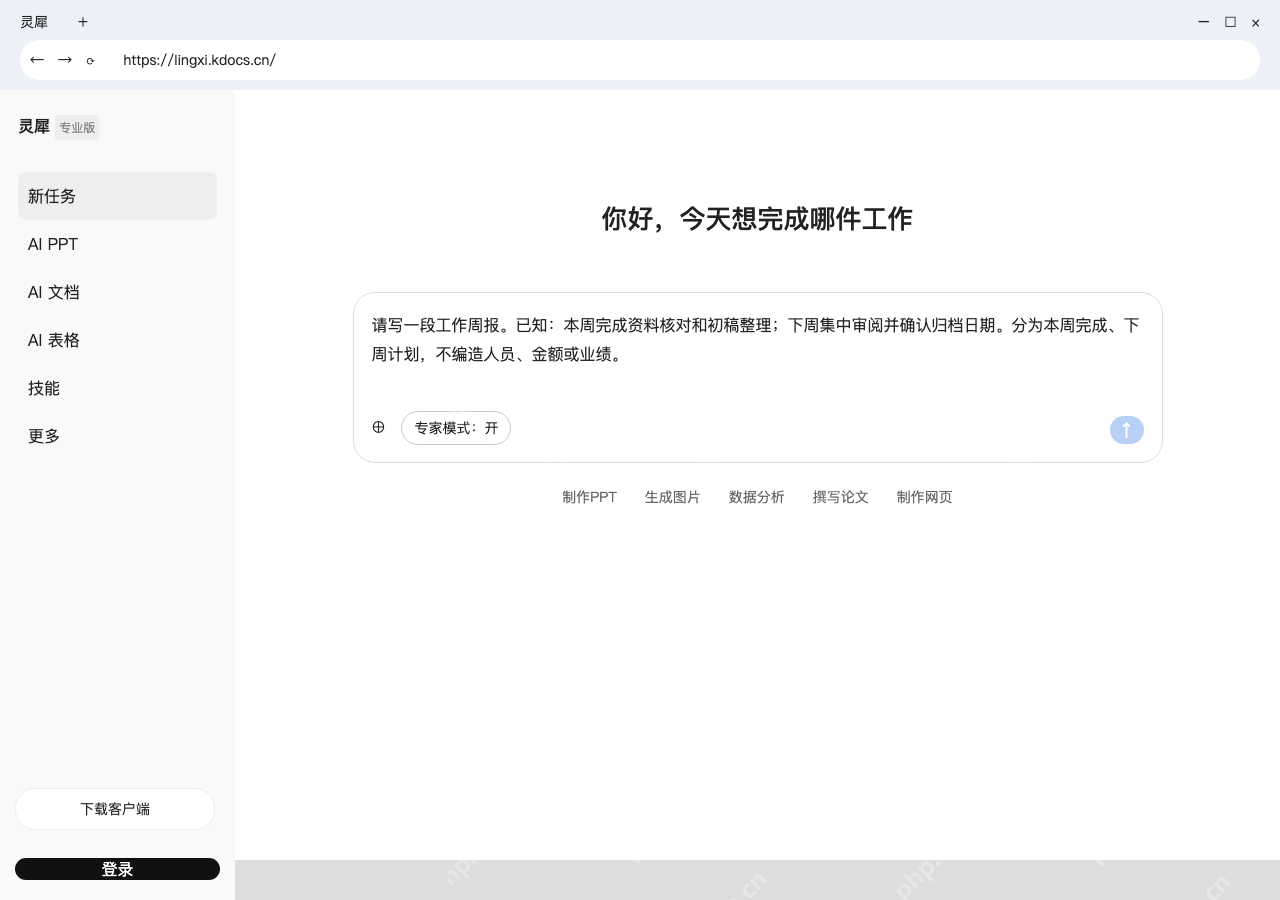Click the 下载客户端 button
Screen dimensions: 1280x900
coord(115,809)
